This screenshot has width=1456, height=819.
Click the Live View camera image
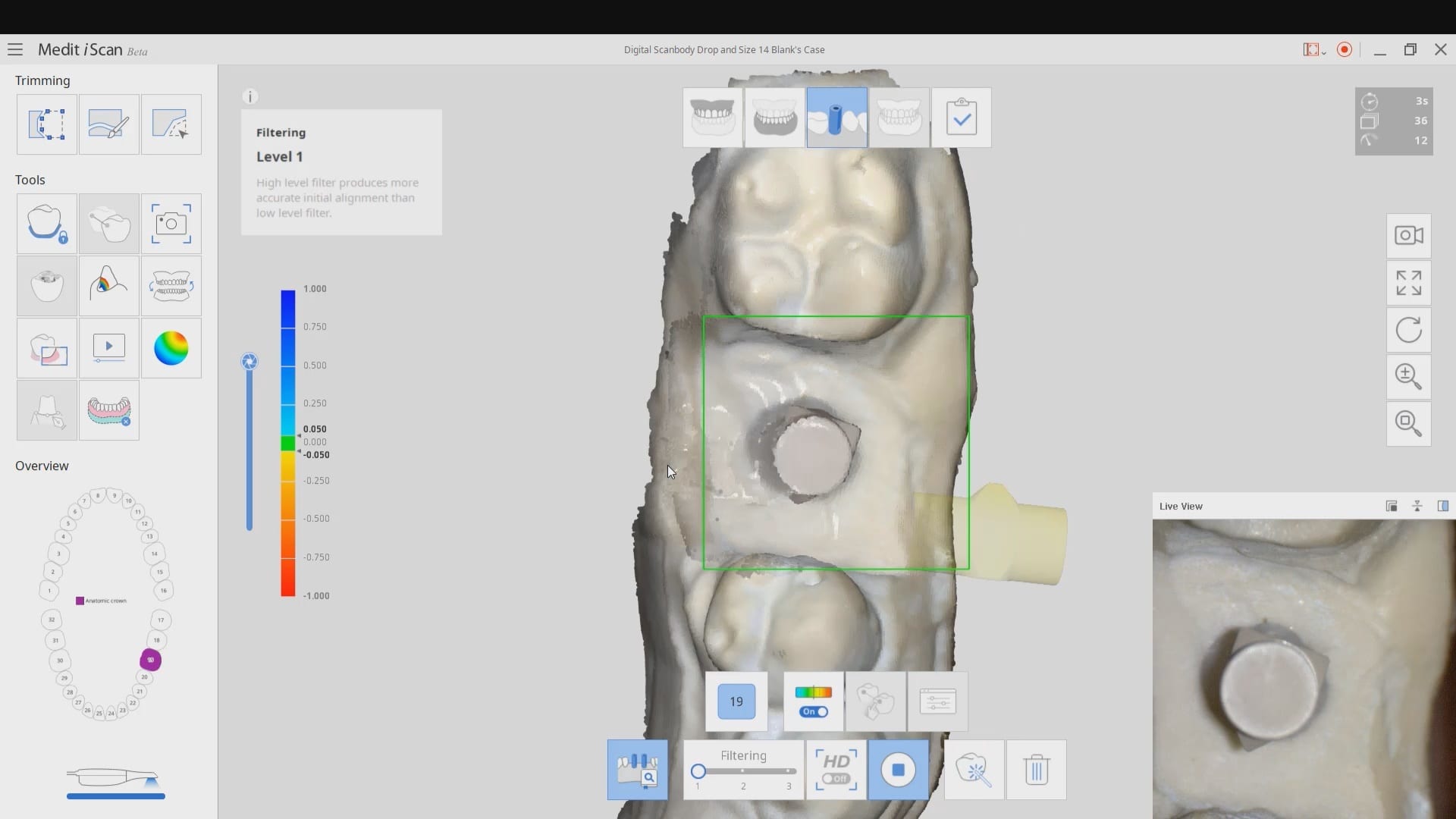[1304, 669]
